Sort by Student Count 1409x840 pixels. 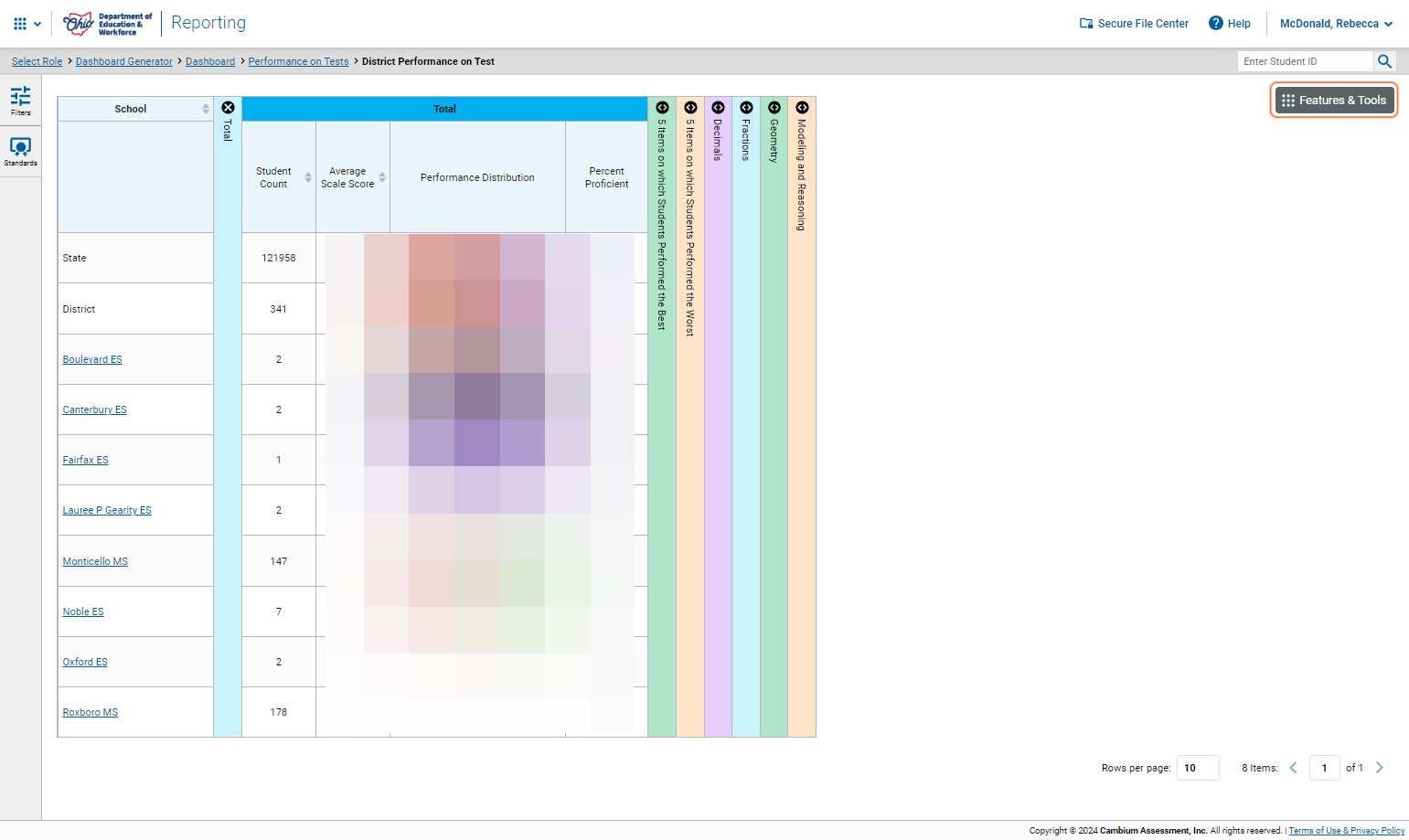point(308,177)
